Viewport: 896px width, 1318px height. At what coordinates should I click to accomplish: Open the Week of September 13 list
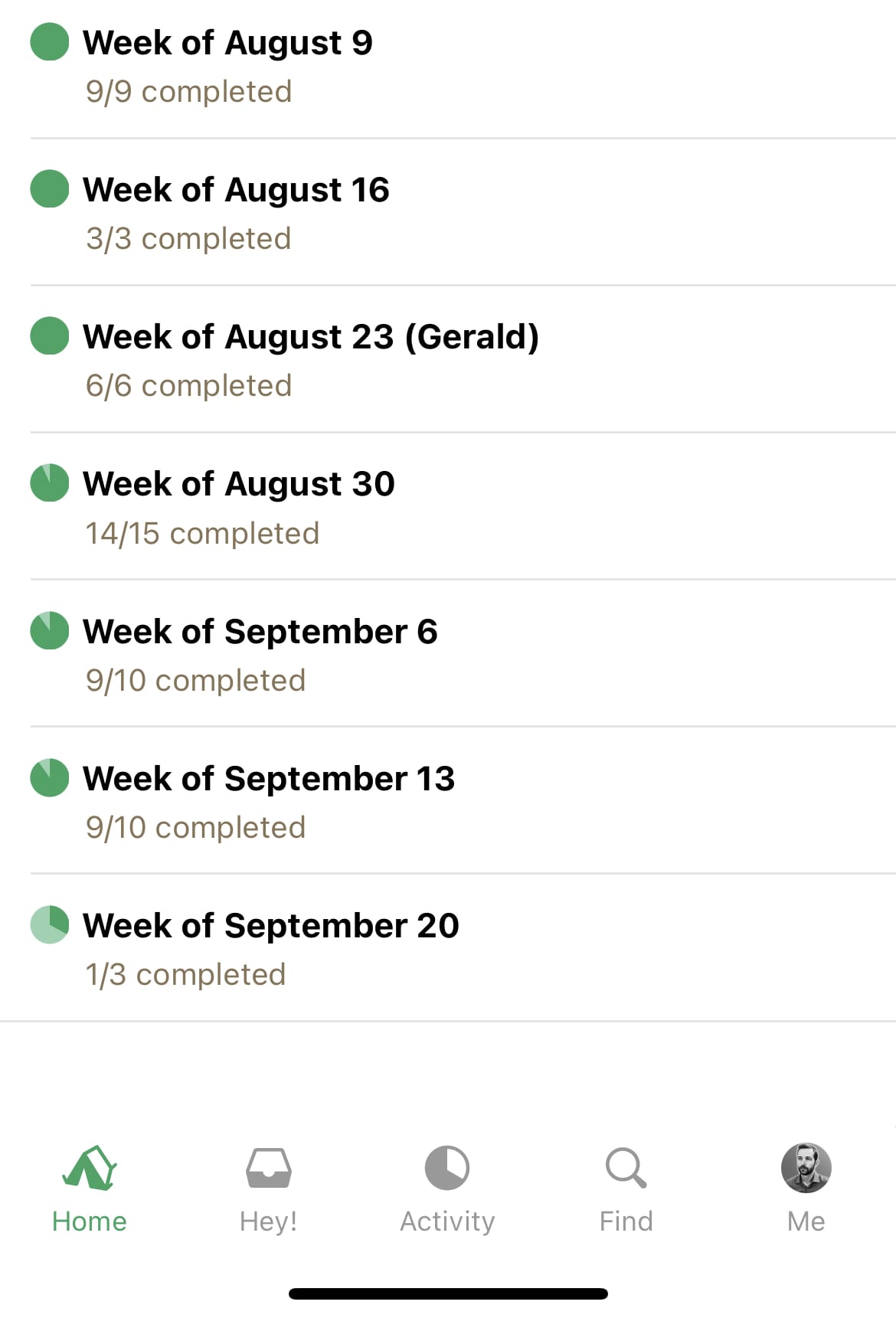[x=463, y=800]
